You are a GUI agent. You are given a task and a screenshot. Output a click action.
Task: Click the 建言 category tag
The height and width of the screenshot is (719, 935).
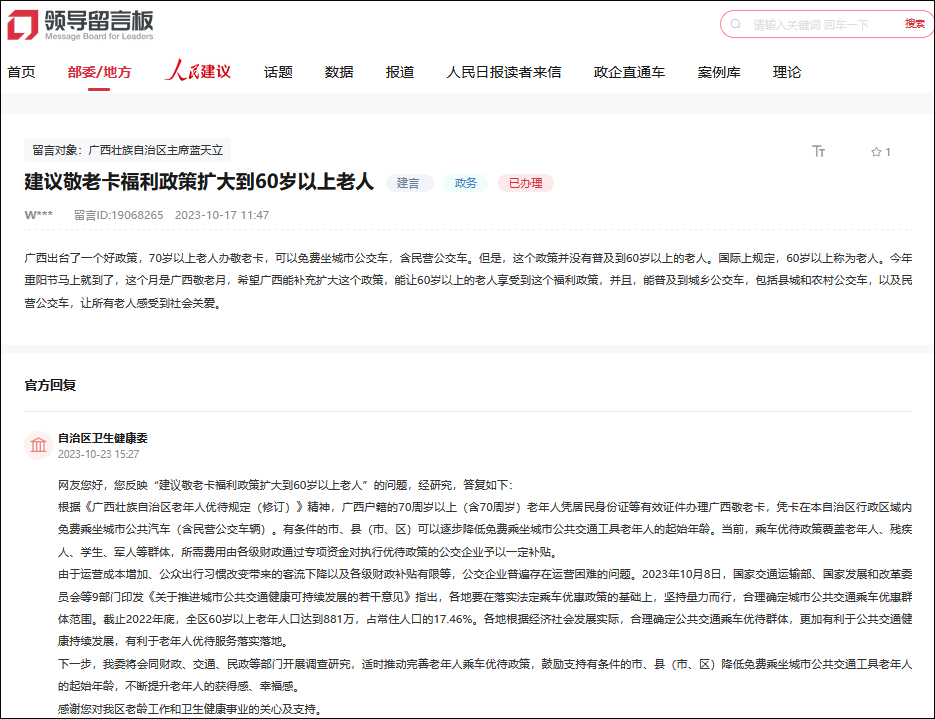(x=409, y=183)
